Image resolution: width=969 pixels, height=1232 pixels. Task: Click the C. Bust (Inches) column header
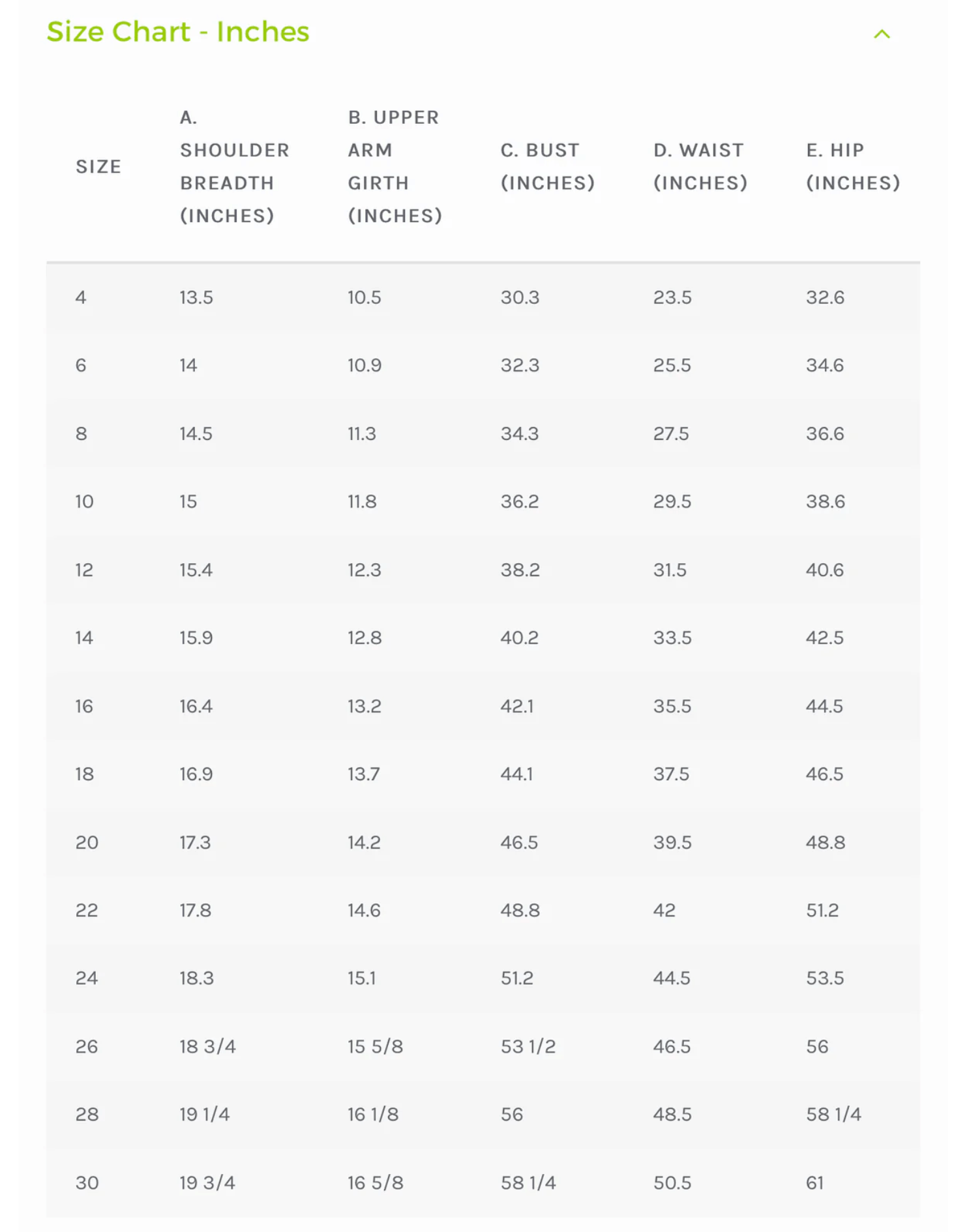[548, 167]
